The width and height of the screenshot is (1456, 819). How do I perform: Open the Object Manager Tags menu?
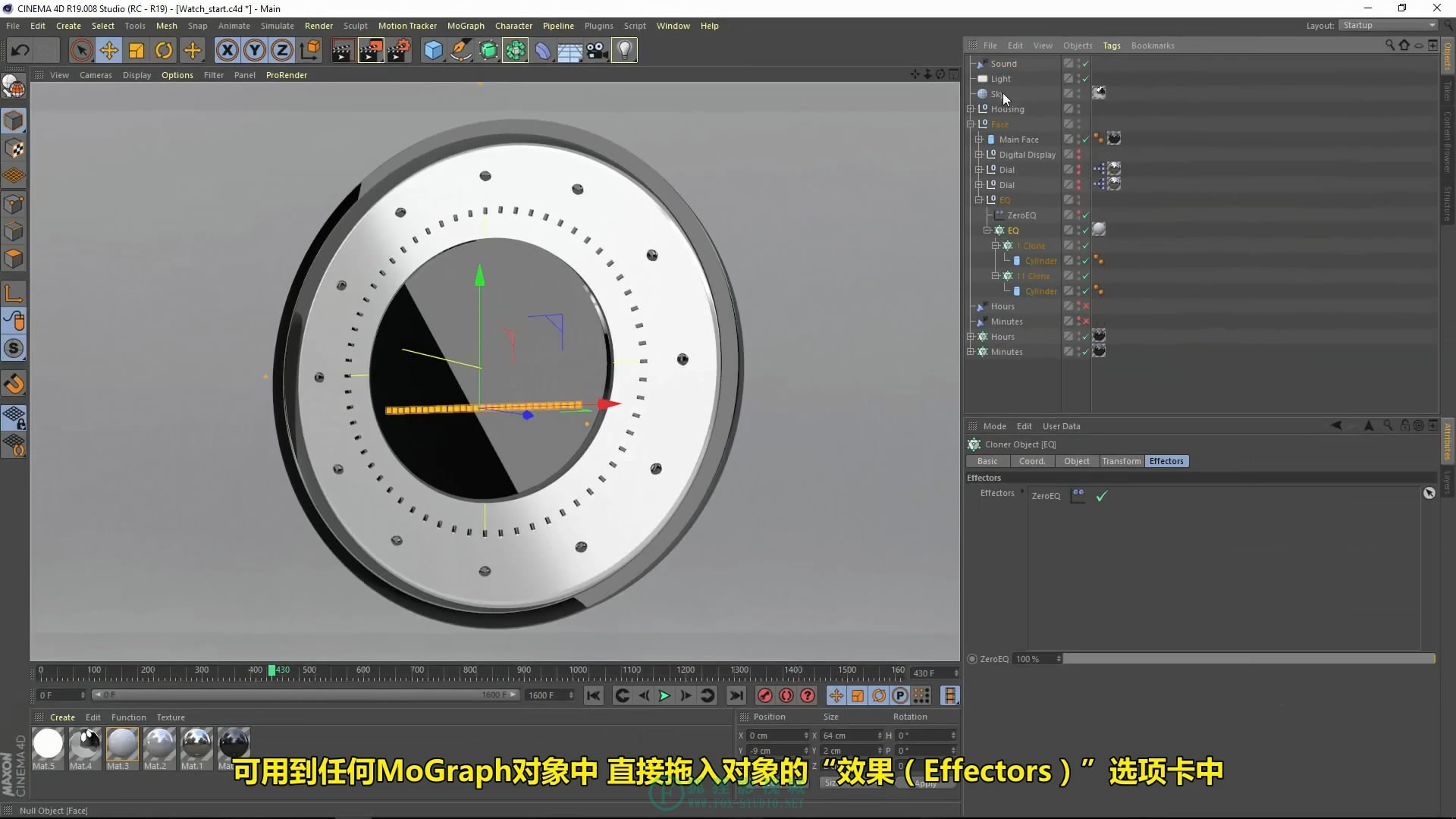click(x=1112, y=45)
